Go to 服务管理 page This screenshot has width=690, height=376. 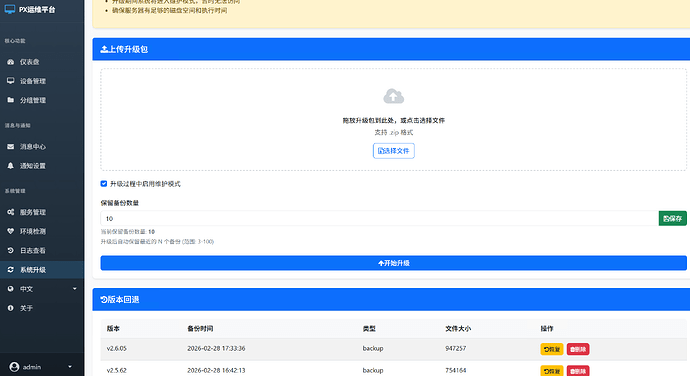42,212
